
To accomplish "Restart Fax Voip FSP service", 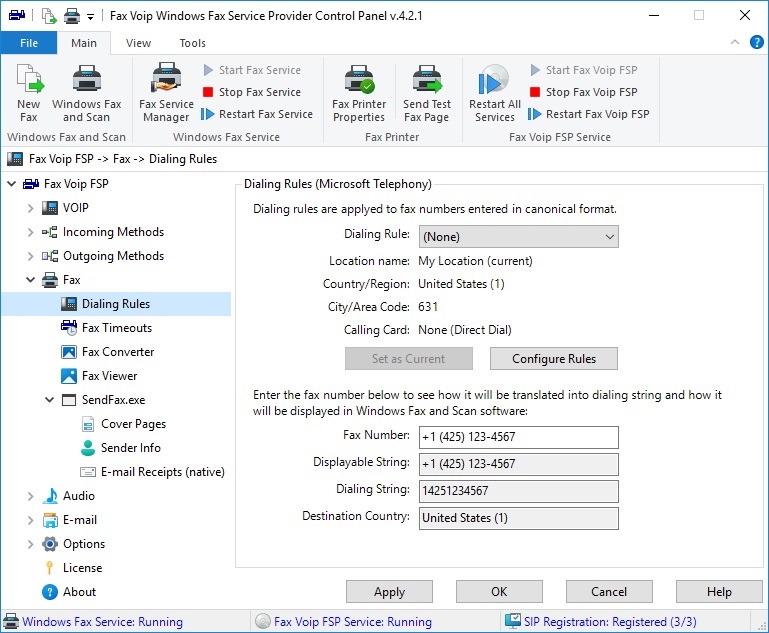I will coord(589,114).
